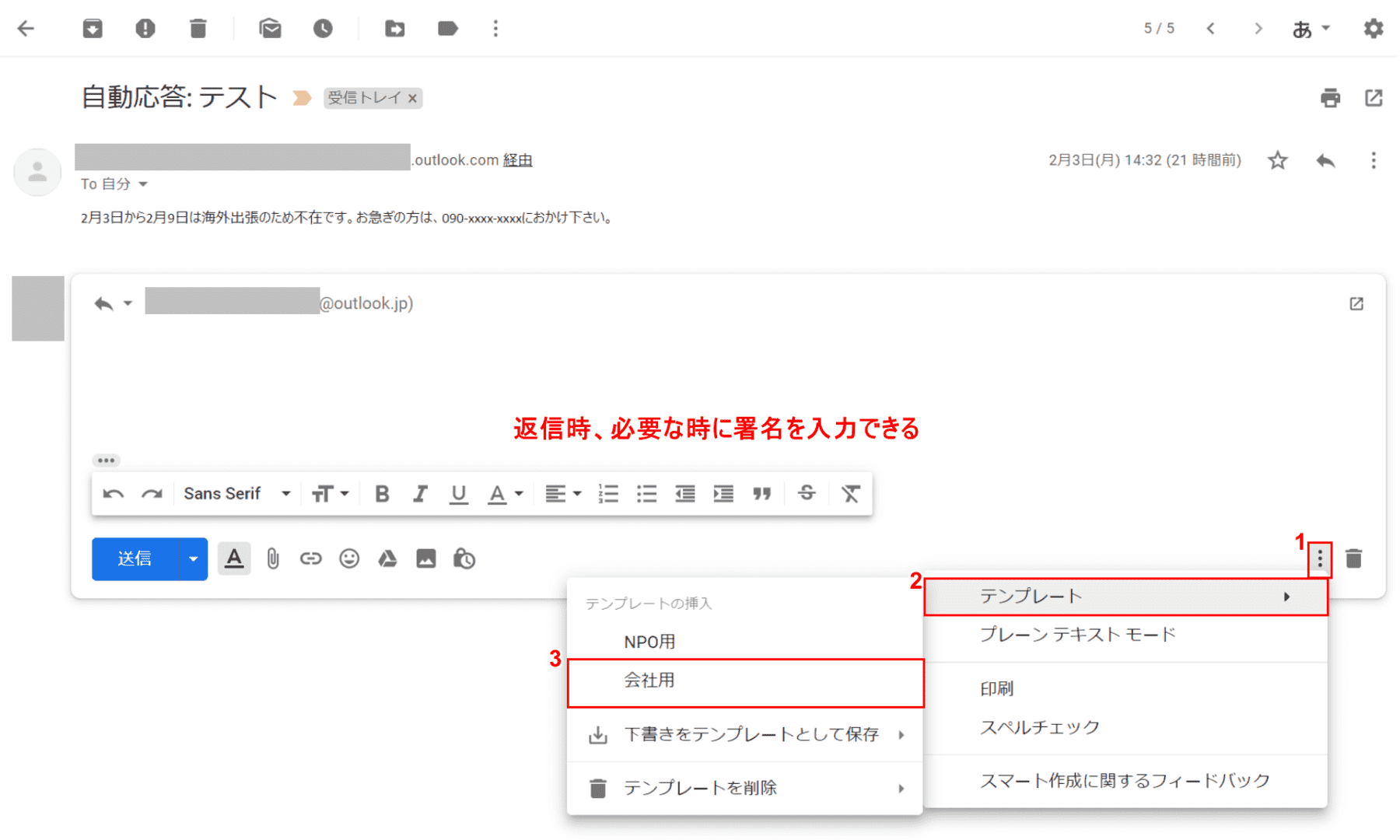Print all messages in the conversation
This screenshot has height=840, width=1400.
(x=1330, y=98)
